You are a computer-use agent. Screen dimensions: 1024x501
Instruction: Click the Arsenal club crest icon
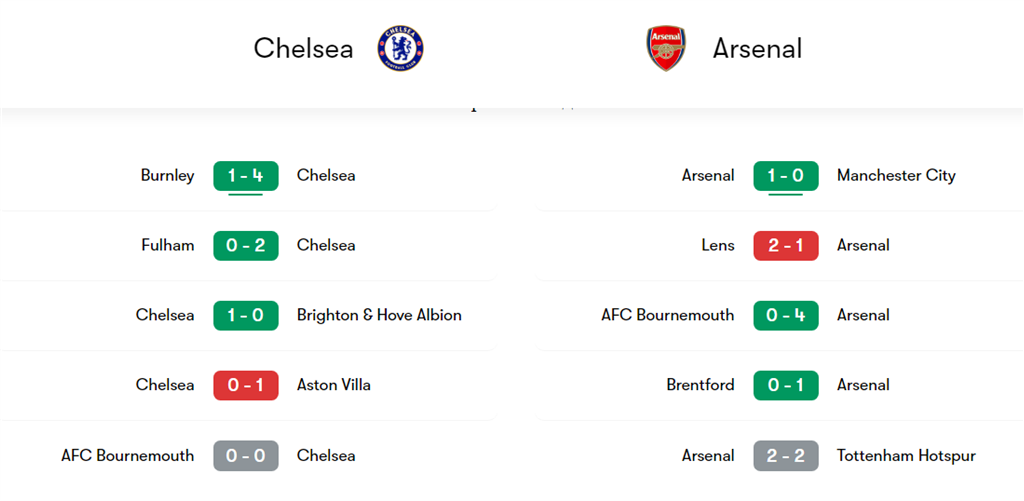(666, 48)
